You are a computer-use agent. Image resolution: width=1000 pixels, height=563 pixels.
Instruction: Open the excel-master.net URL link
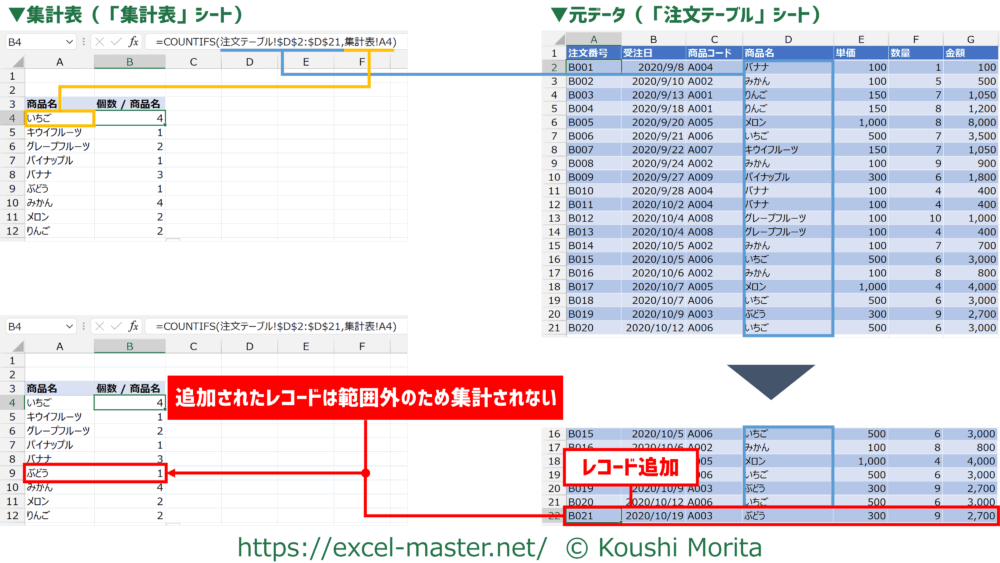pos(390,547)
